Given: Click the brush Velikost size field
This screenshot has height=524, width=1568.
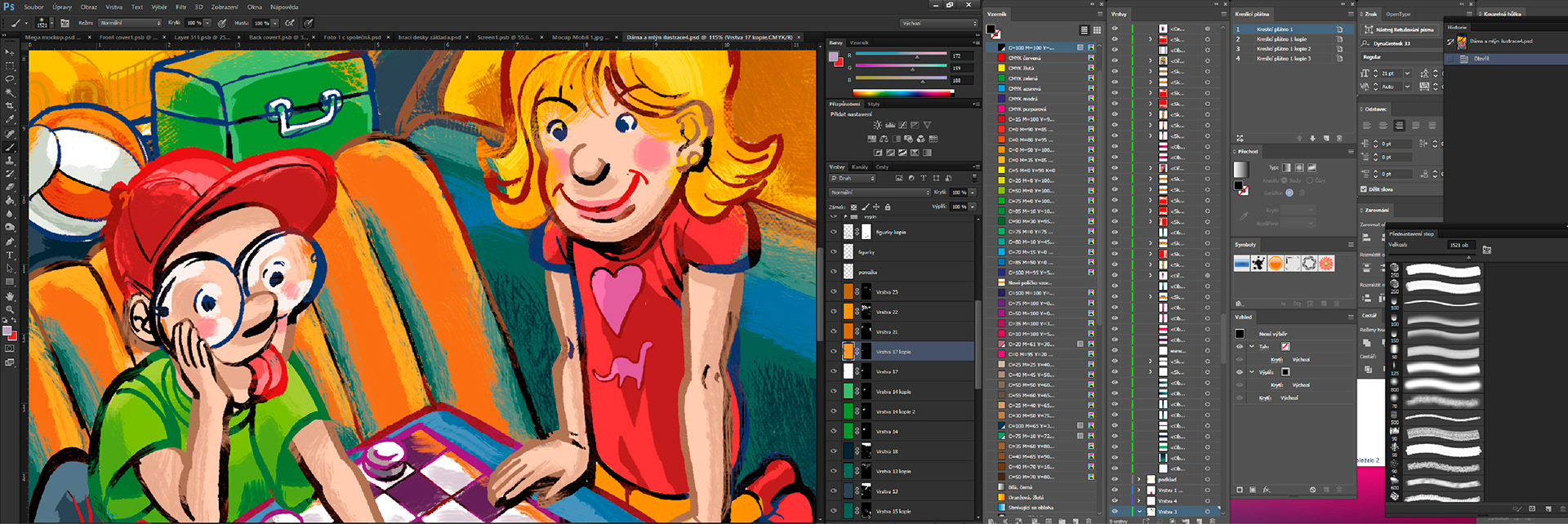Looking at the screenshot, I should [1463, 245].
